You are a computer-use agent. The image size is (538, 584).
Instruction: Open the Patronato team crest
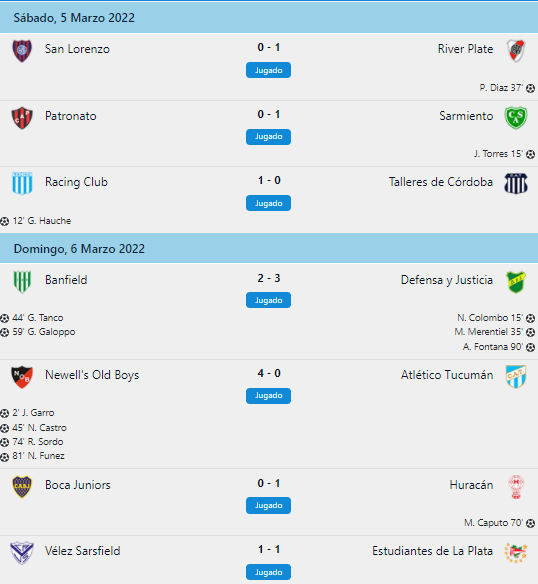click(x=22, y=118)
